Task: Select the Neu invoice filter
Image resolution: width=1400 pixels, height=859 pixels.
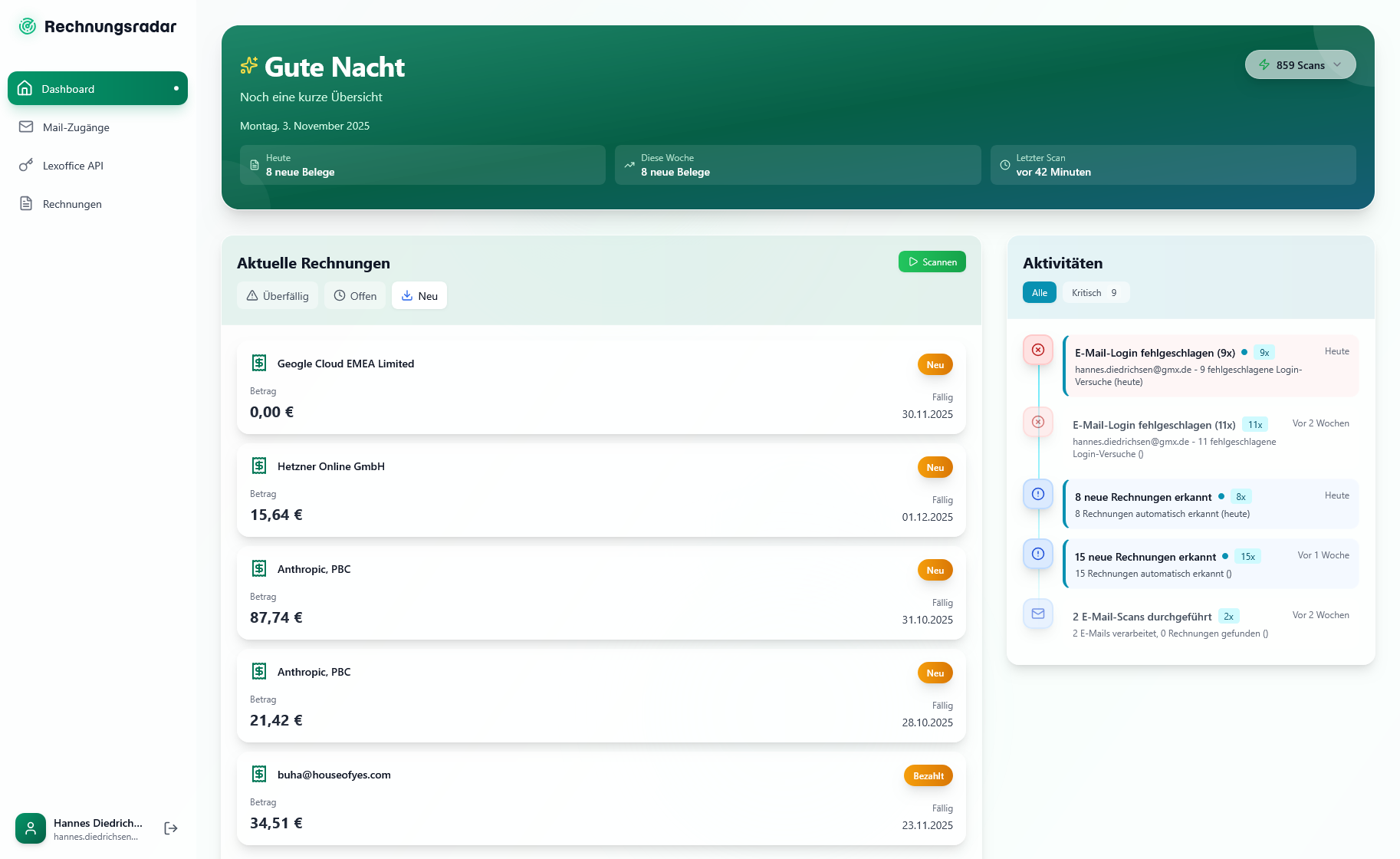Action: click(x=419, y=296)
